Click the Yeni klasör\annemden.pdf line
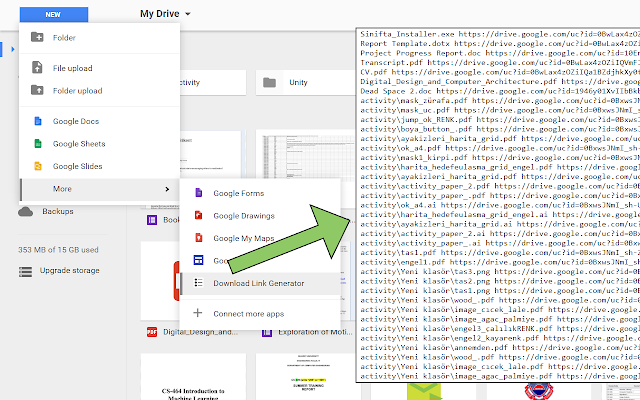This screenshot has height=400, width=640. (x=500, y=347)
